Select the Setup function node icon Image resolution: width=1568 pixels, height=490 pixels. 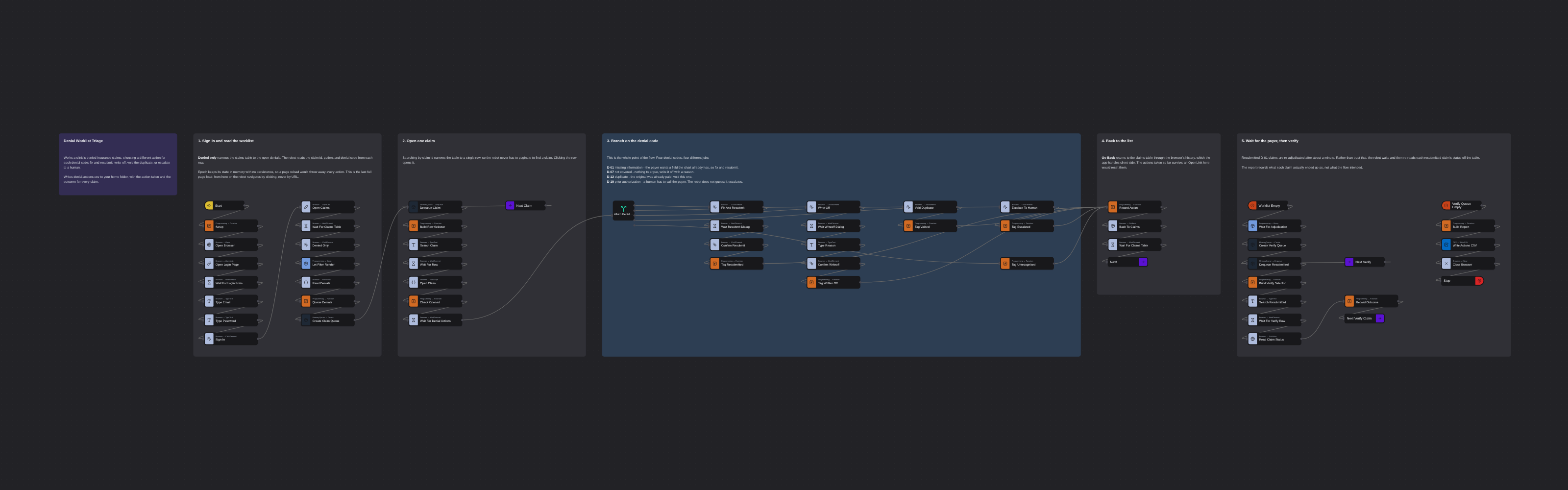[x=209, y=226]
